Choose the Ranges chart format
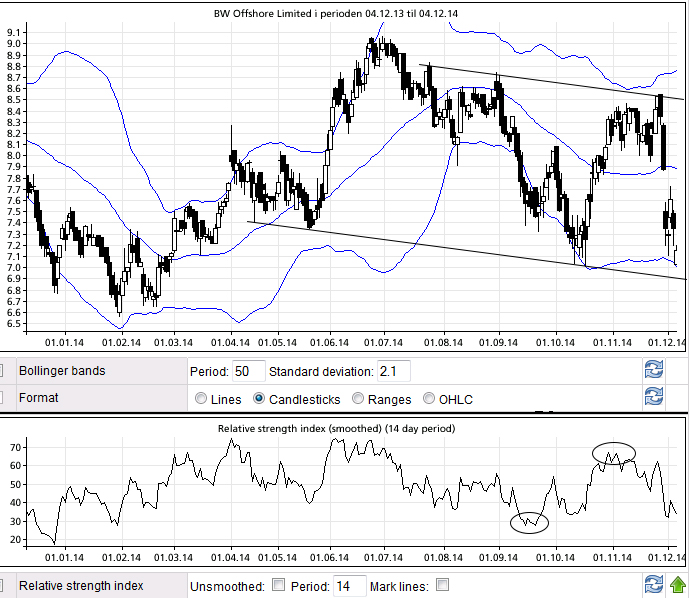The height and width of the screenshot is (598, 689). 358,399
